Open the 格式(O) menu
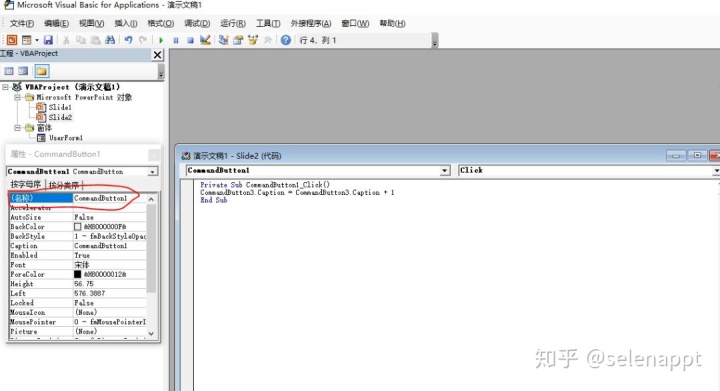This screenshot has width=720, height=391. click(x=161, y=23)
